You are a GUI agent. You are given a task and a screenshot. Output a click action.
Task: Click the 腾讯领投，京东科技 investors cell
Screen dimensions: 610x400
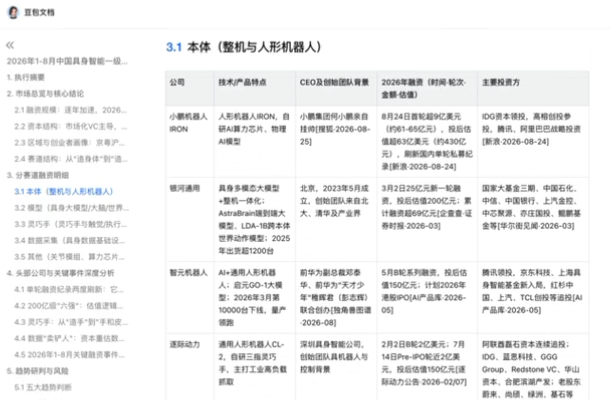(533, 298)
